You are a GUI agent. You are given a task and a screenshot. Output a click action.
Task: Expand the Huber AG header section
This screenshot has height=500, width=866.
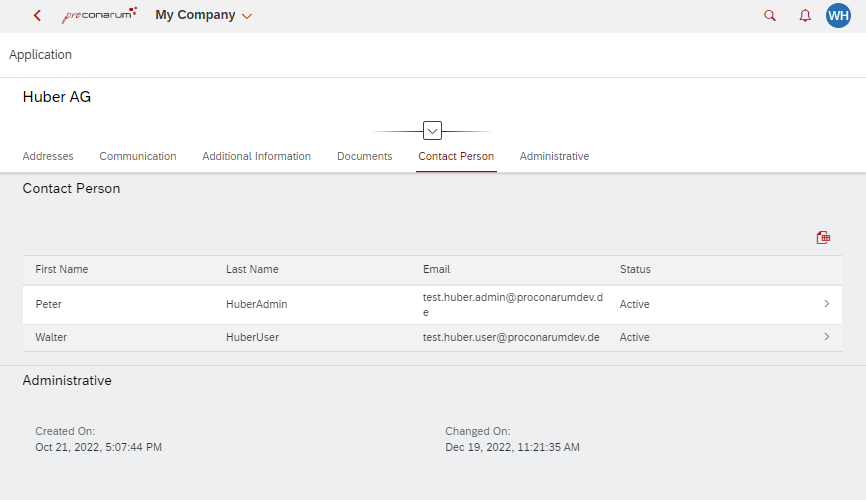(x=432, y=131)
